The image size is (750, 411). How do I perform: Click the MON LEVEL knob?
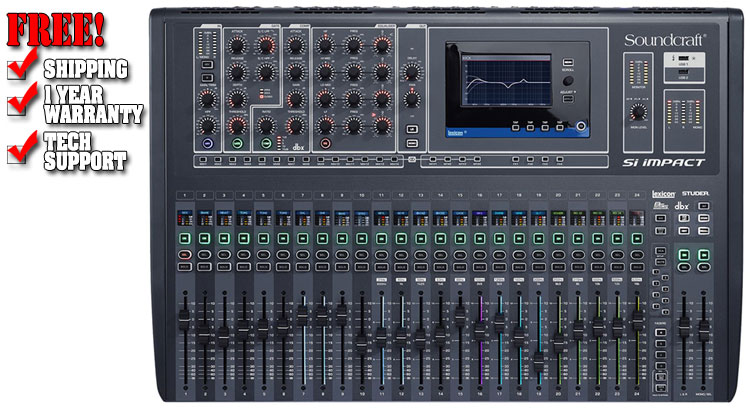[638, 112]
